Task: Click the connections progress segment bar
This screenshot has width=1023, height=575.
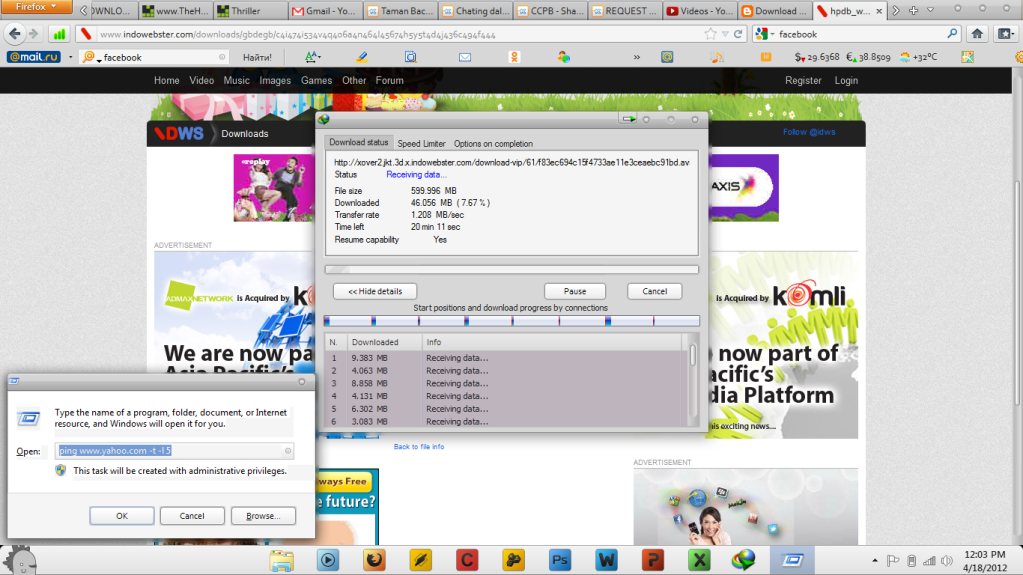Action: pyautogui.click(x=512, y=321)
